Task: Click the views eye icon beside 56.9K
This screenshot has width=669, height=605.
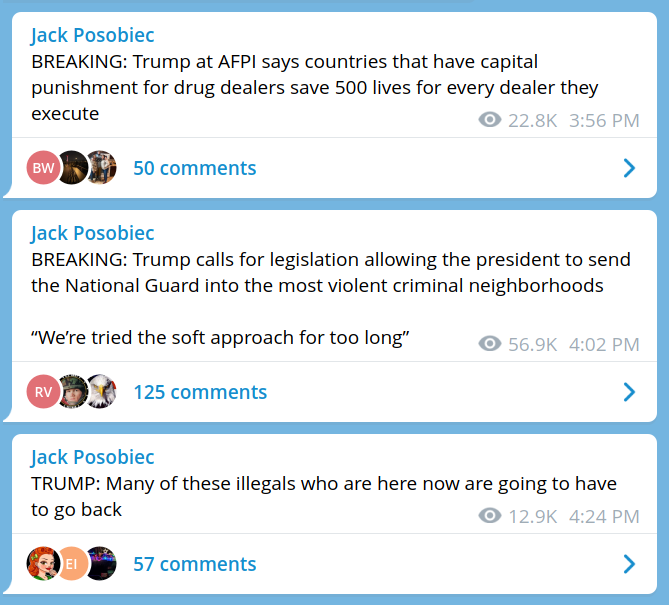Action: tap(490, 345)
